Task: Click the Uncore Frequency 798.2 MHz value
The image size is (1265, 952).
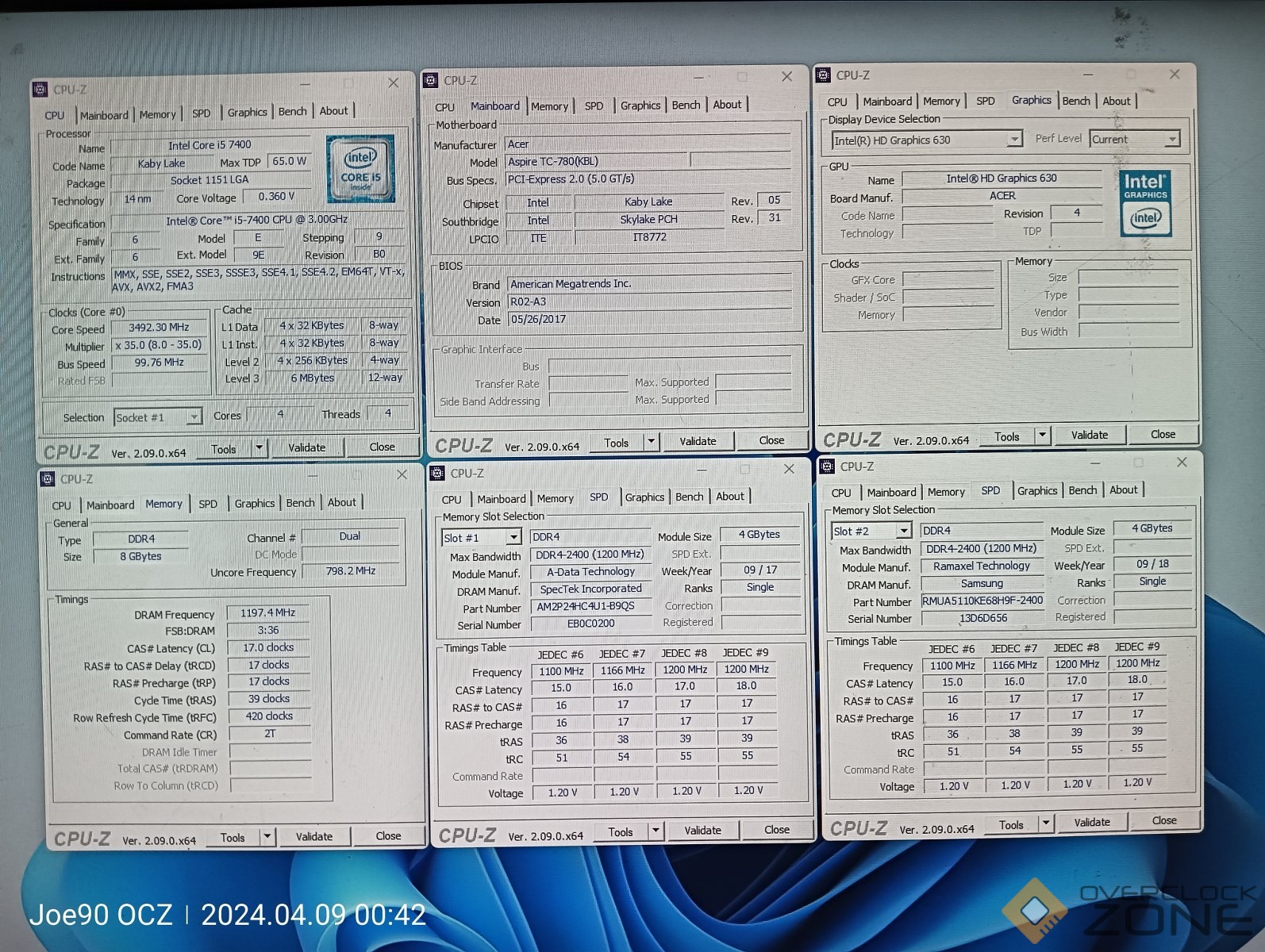Action: [350, 570]
